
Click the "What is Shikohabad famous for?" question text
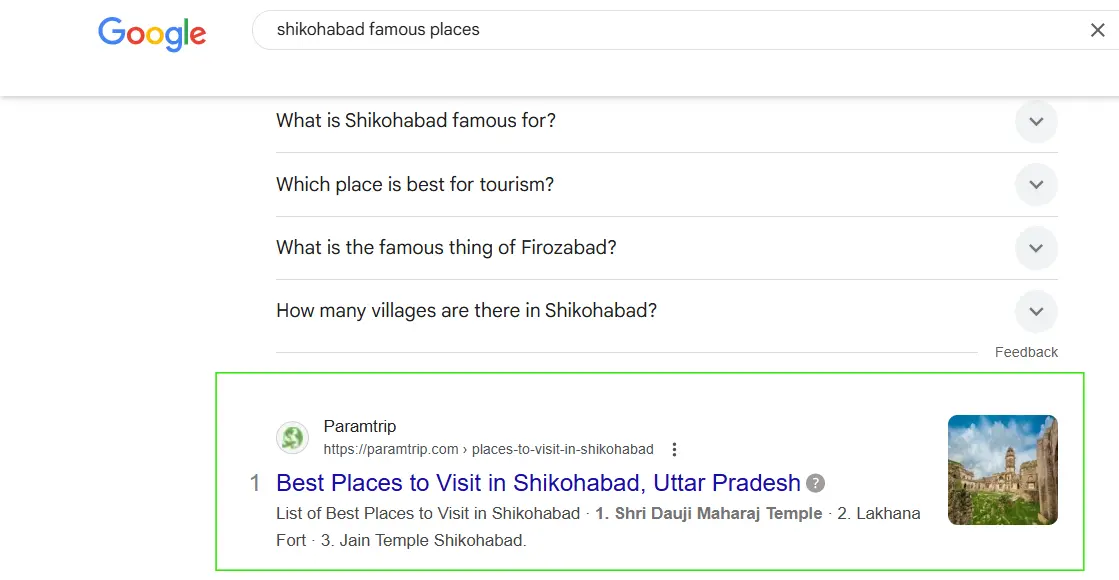tap(416, 121)
